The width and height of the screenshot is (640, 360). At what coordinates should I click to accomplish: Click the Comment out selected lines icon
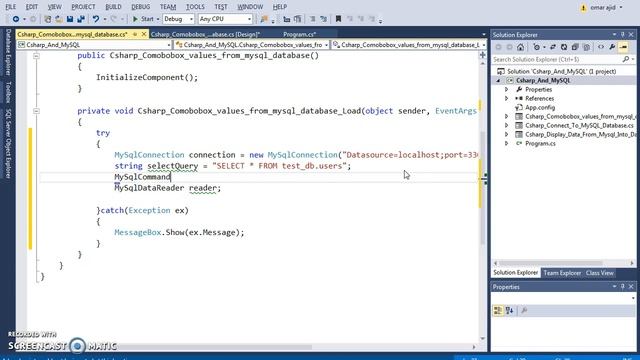(x=312, y=19)
